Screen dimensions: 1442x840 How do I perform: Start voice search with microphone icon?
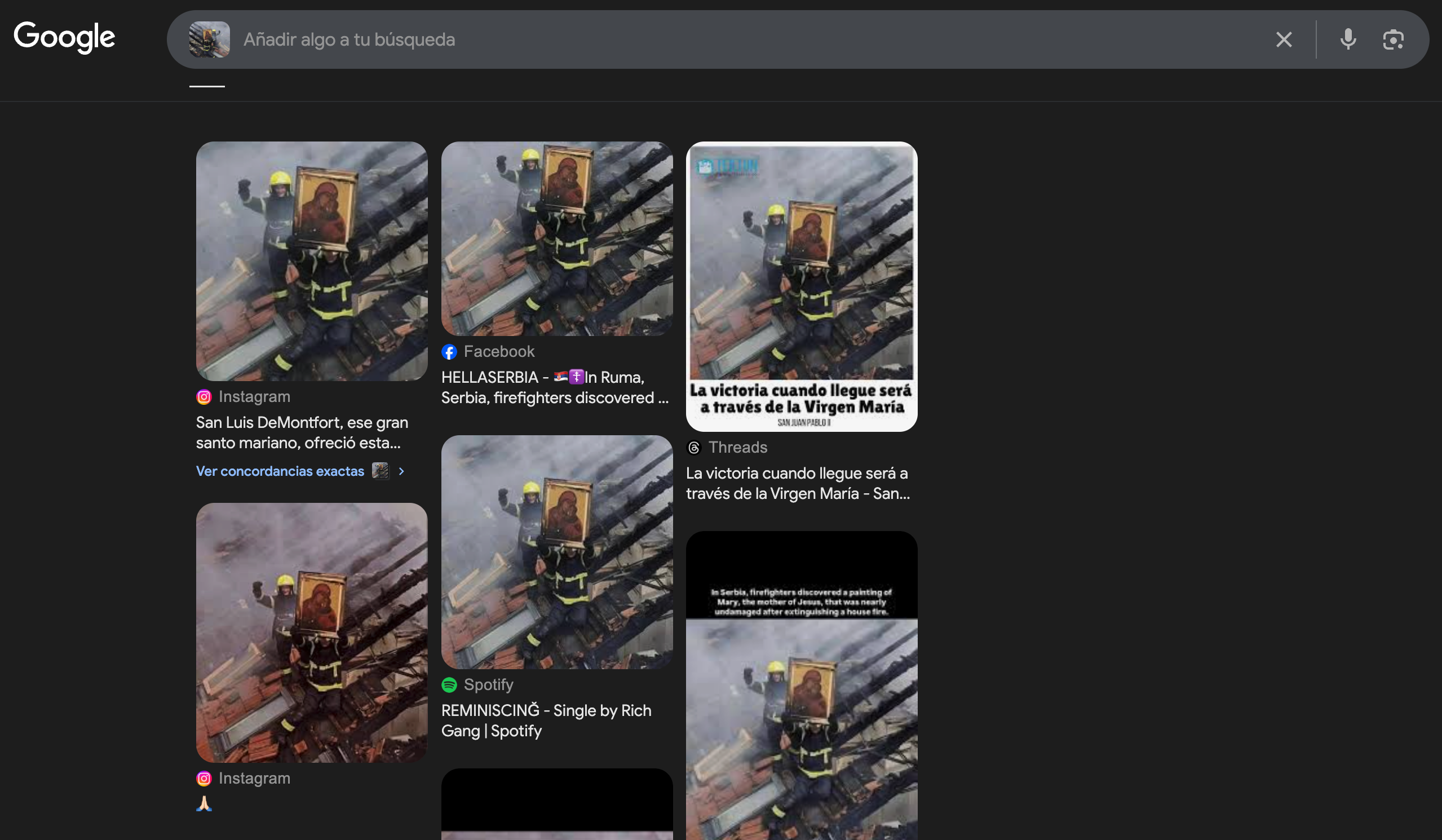pyautogui.click(x=1348, y=39)
